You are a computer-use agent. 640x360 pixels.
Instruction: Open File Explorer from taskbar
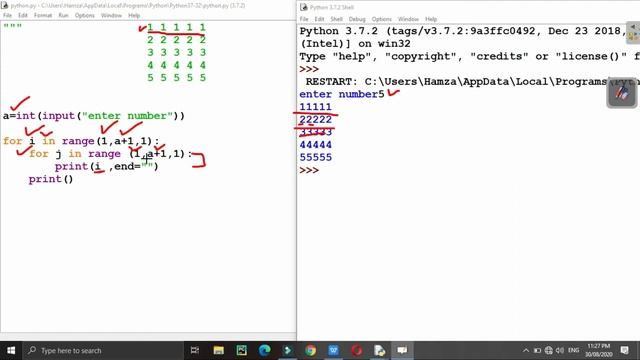(218, 350)
